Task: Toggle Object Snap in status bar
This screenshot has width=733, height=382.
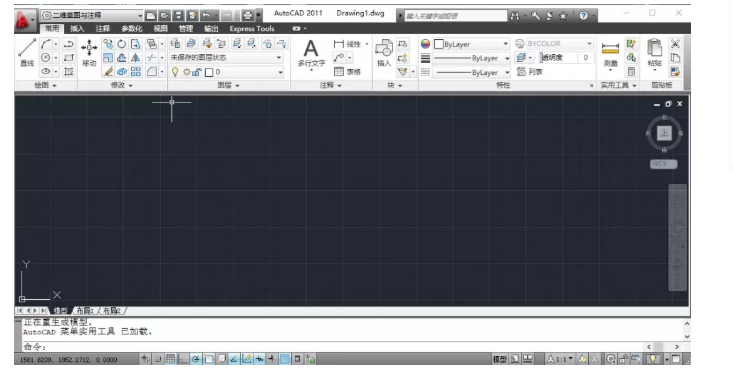Action: pyautogui.click(x=208, y=359)
